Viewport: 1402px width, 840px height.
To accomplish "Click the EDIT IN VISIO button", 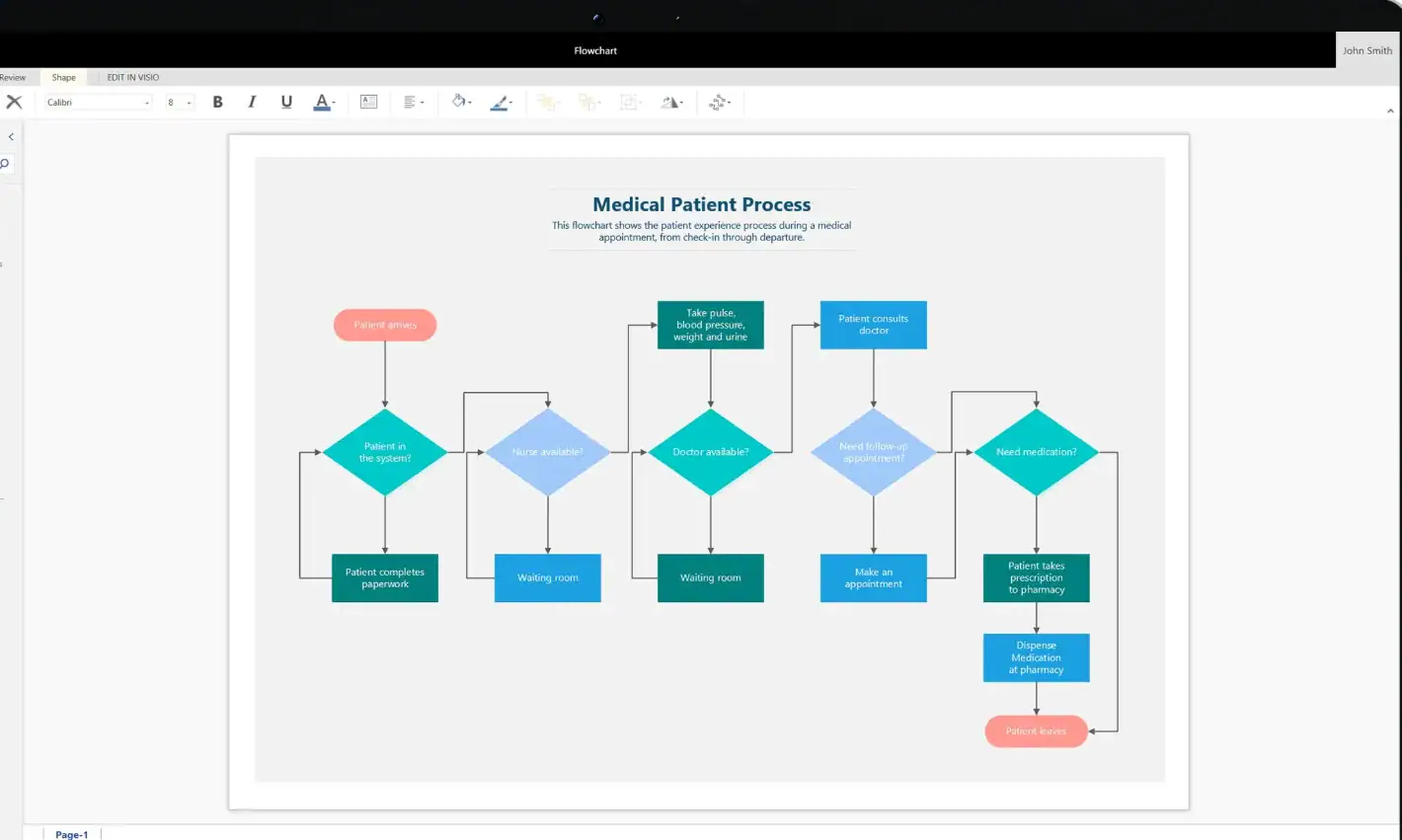I will tap(133, 77).
